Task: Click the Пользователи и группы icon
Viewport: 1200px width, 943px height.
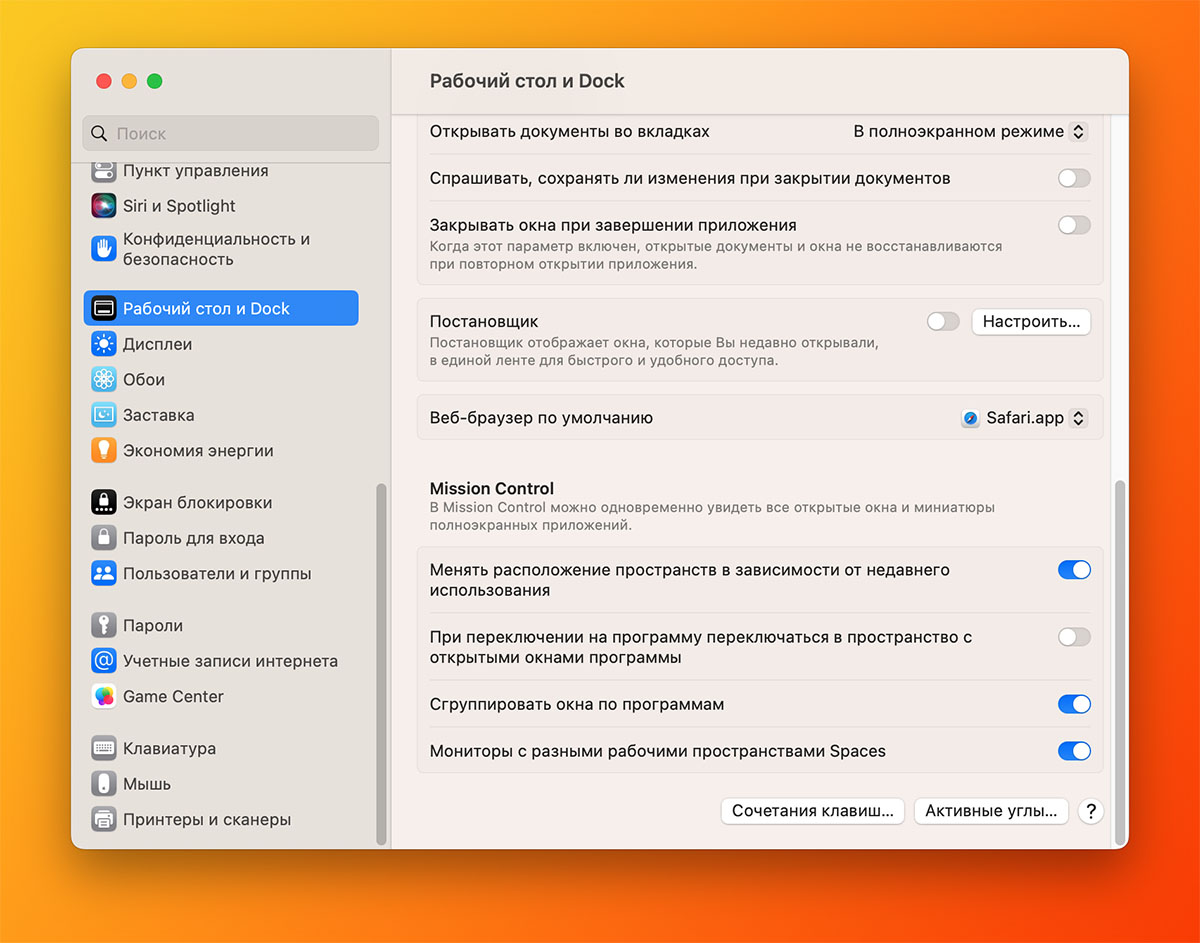Action: [x=104, y=574]
